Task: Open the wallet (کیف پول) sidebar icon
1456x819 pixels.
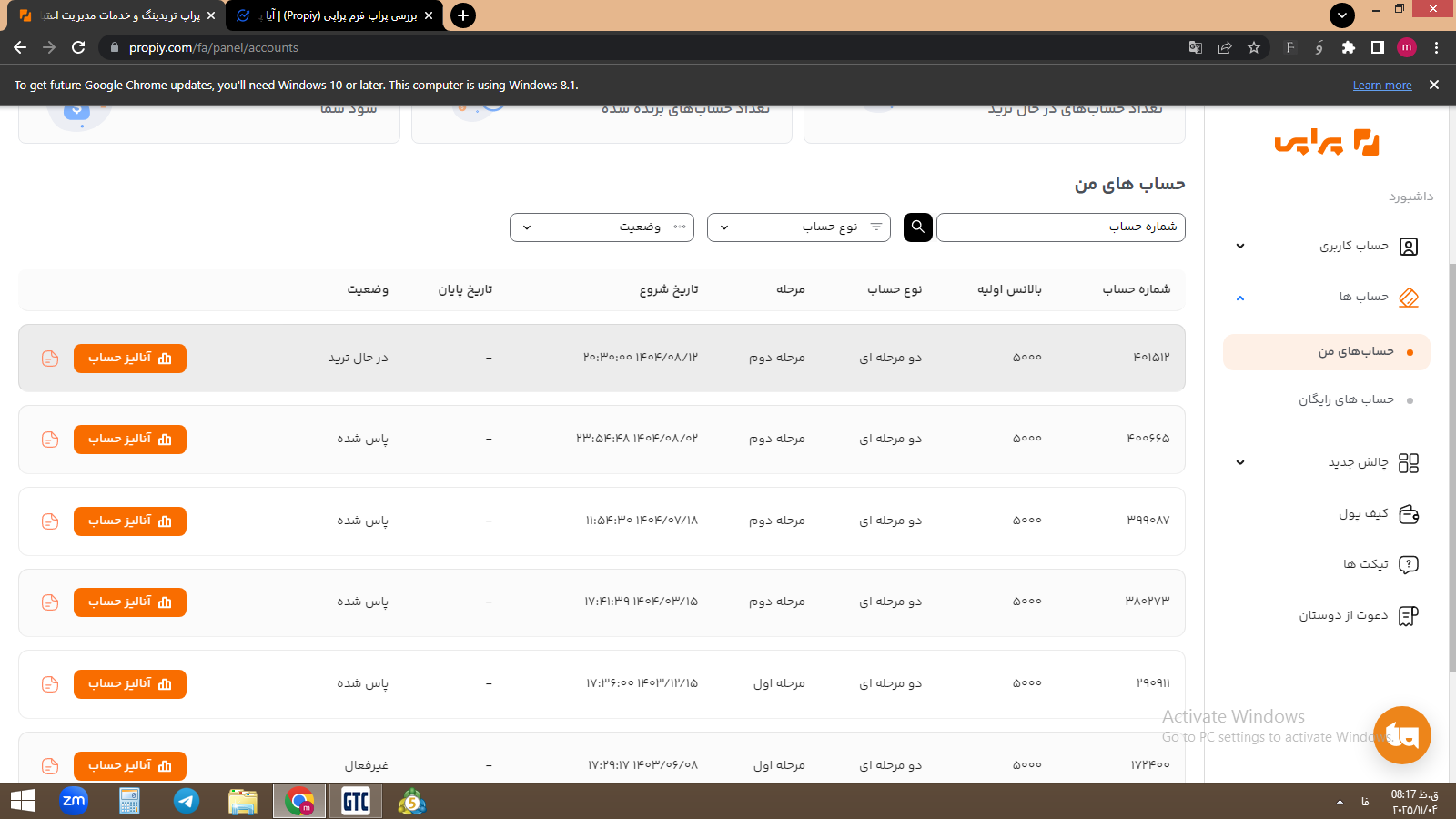Action: click(x=1408, y=514)
